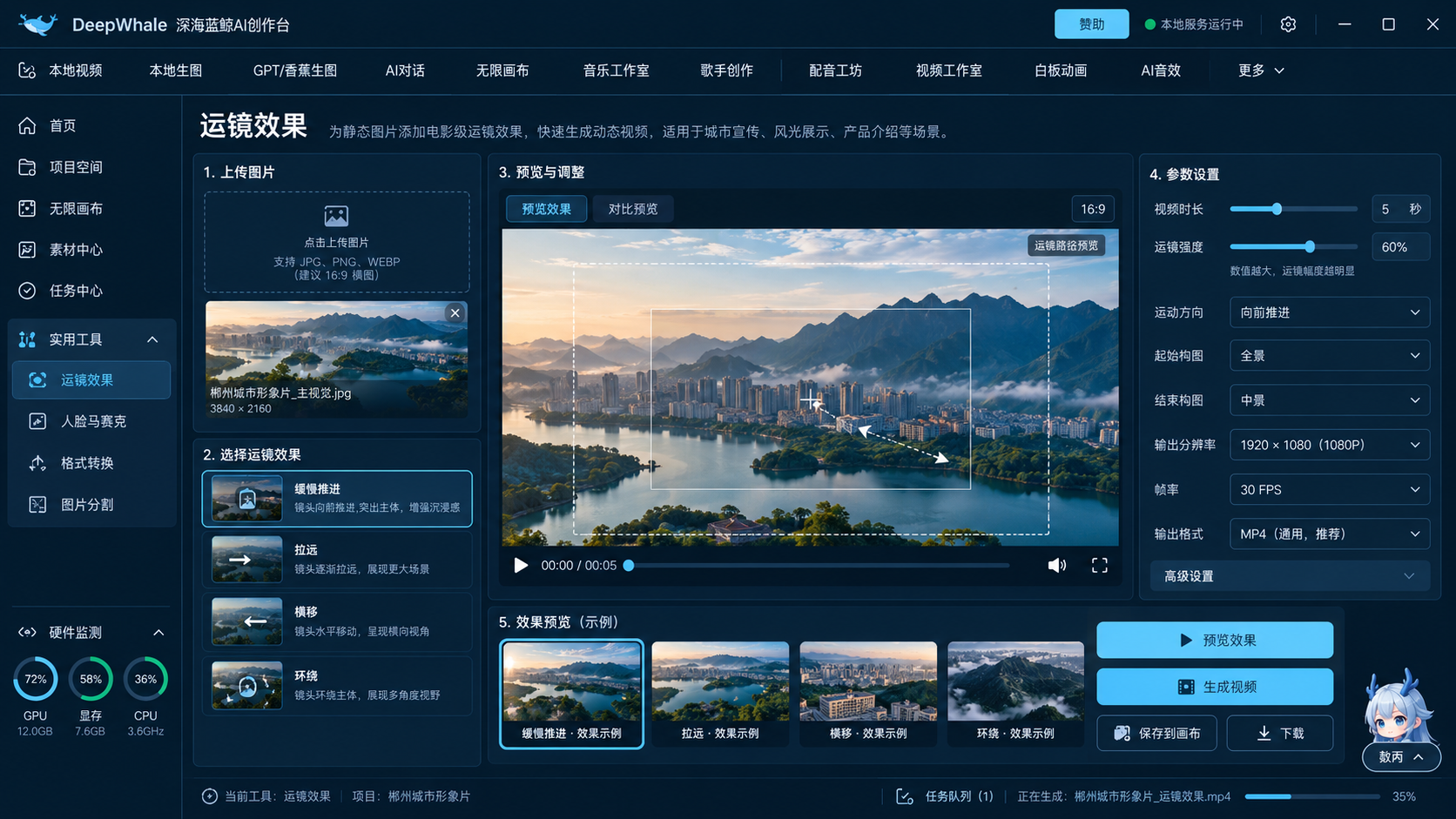The height and width of the screenshot is (819, 1456).
Task: Click the 首页 home icon in sidebar
Action: click(27, 126)
